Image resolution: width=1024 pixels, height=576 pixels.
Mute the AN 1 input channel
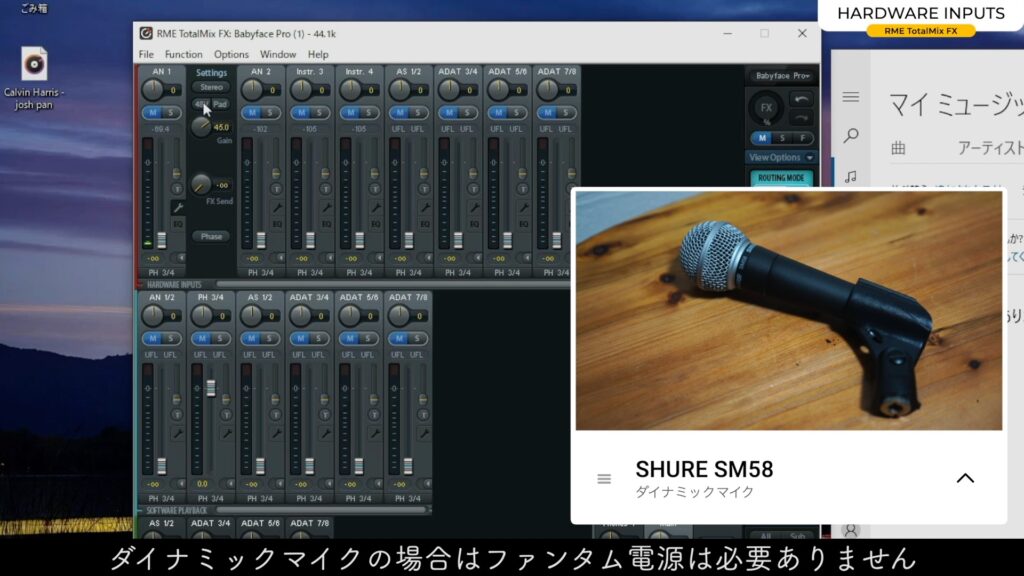pyautogui.click(x=153, y=112)
